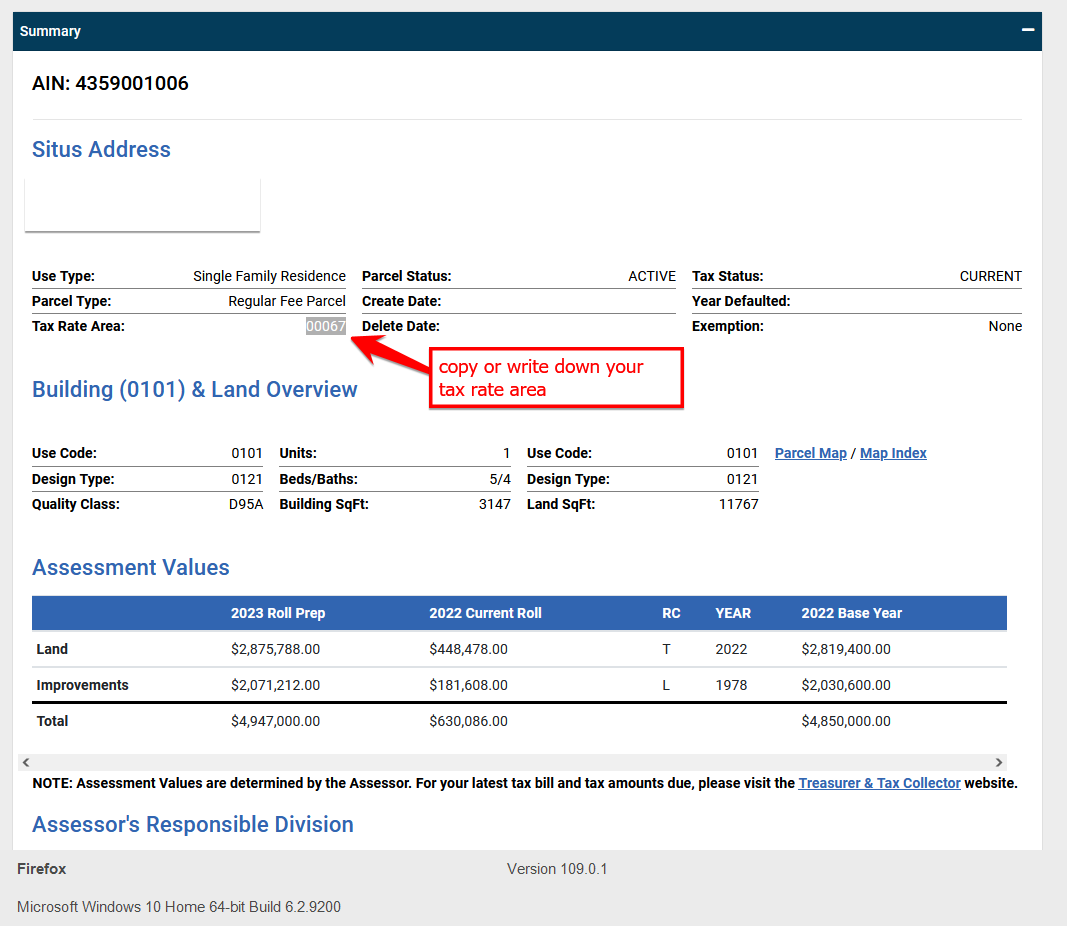Visit the Treasurer & Tax Collector website link

879,783
